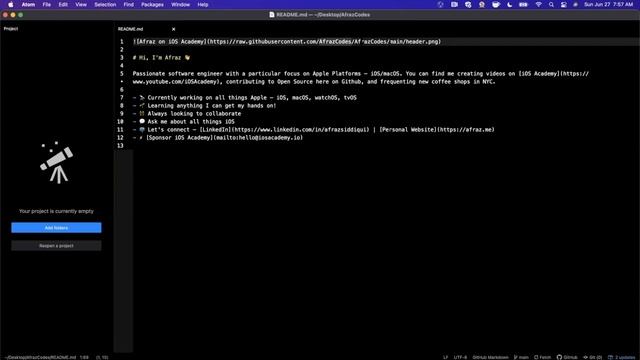This screenshot has width=640, height=360.
Task: Click the README.md file path in status bar
Action: [41, 357]
